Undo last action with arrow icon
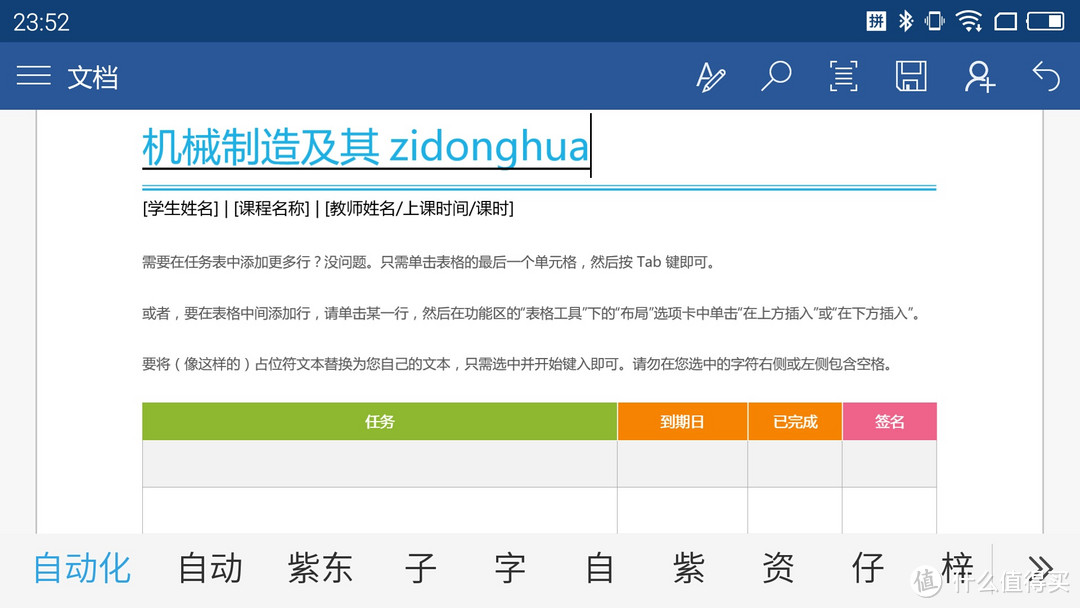 1046,76
